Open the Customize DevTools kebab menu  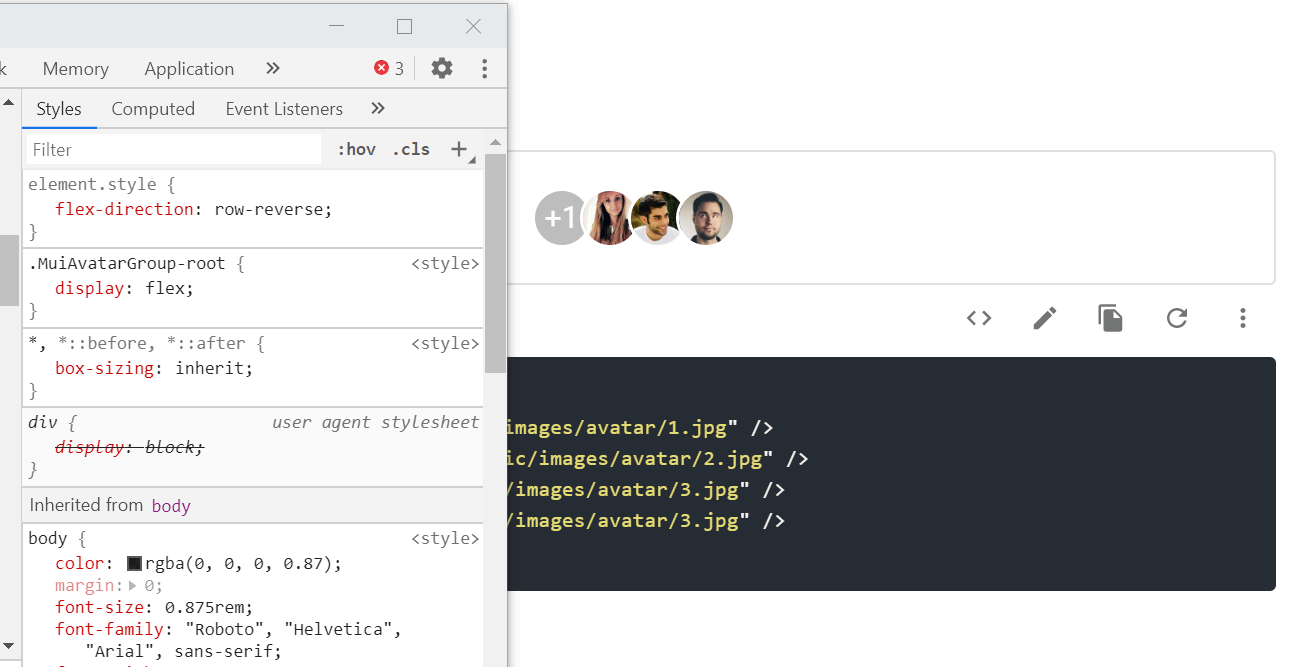click(x=485, y=68)
